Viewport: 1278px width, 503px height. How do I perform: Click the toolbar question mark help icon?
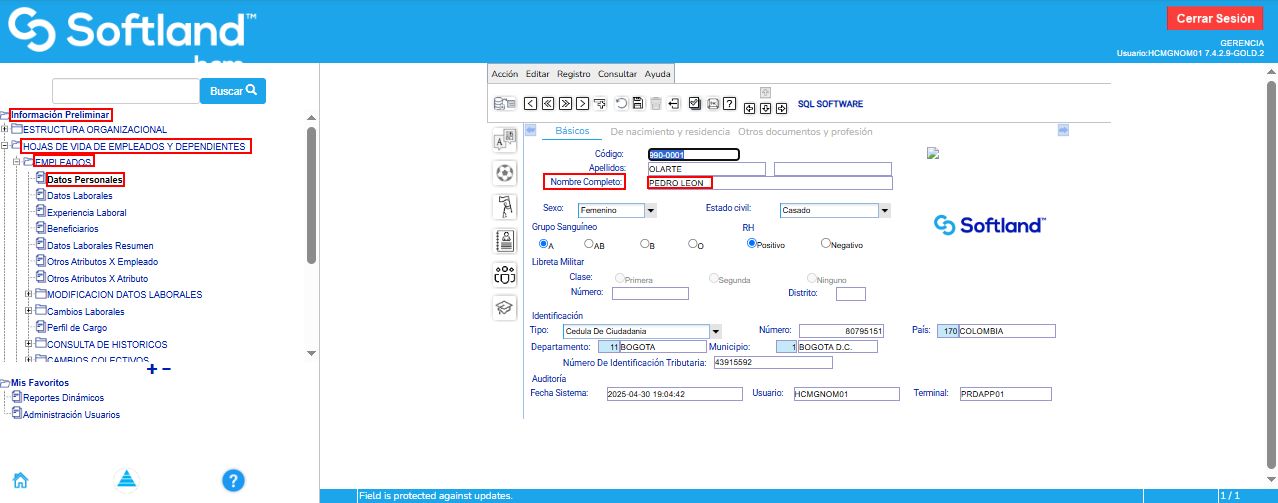[x=730, y=103]
